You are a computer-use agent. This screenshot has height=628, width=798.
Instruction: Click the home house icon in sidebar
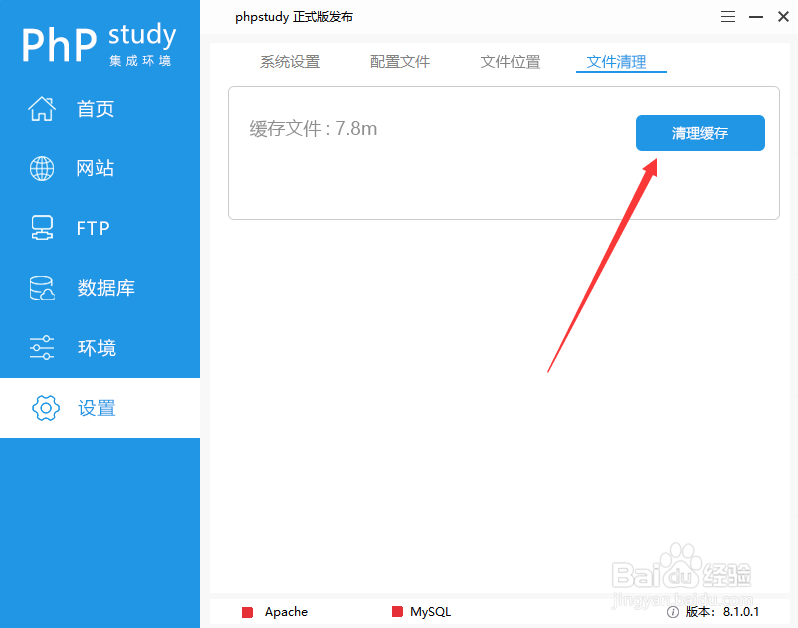[x=42, y=108]
